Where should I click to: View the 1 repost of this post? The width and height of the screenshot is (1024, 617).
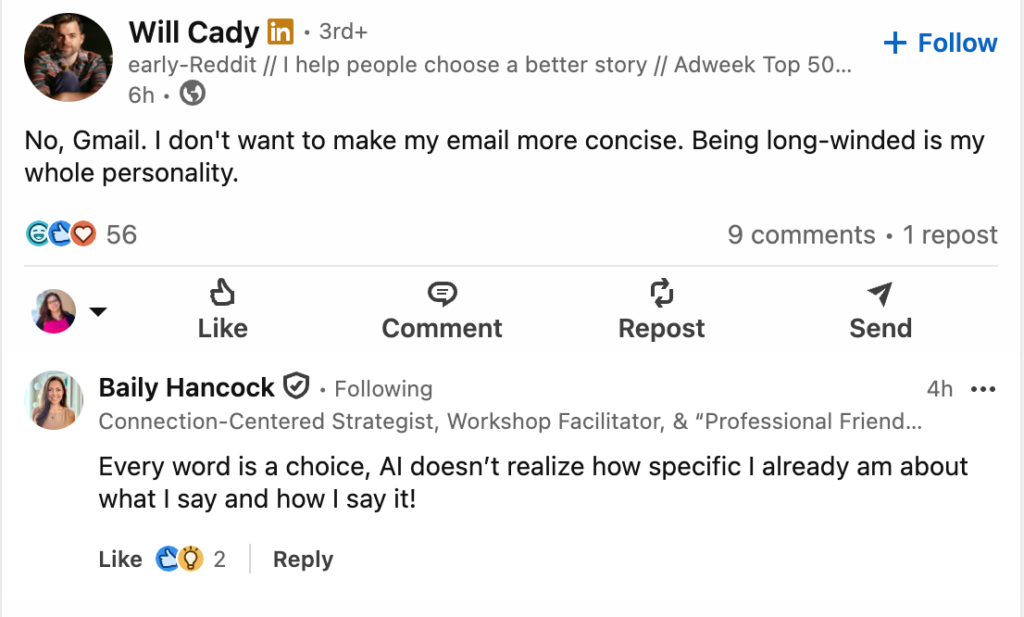(x=948, y=234)
